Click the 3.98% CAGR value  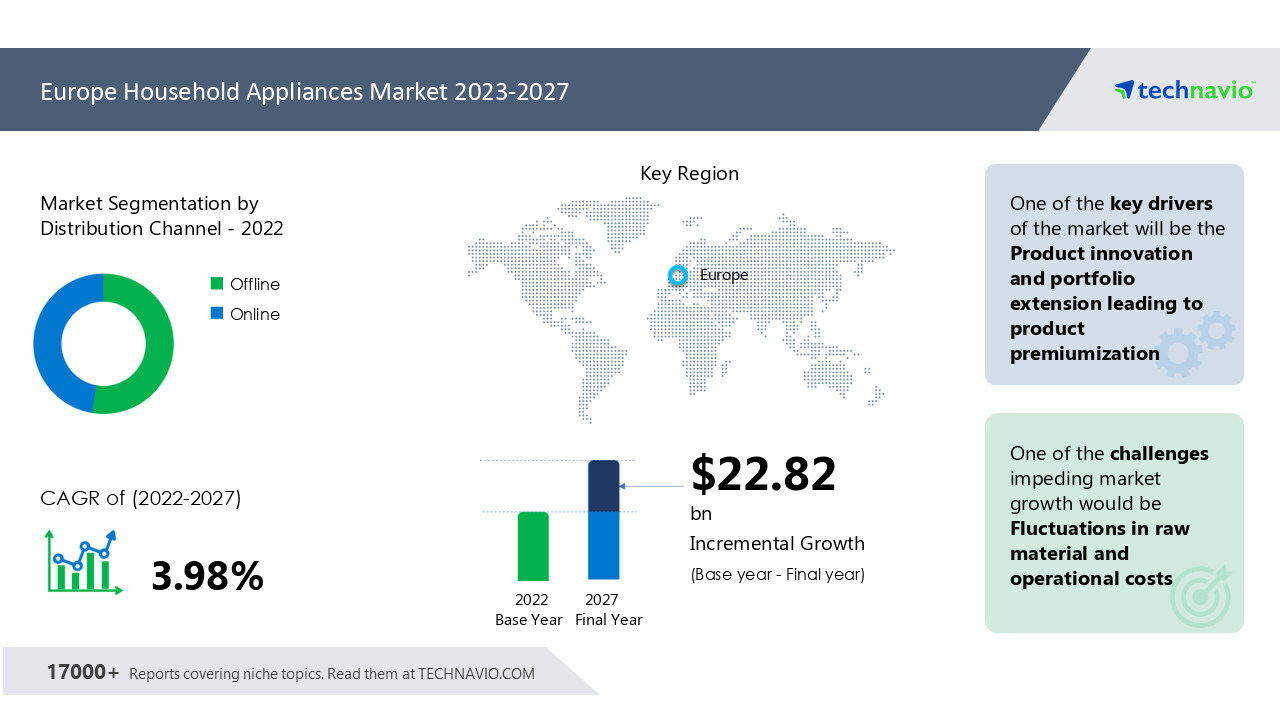(x=207, y=576)
